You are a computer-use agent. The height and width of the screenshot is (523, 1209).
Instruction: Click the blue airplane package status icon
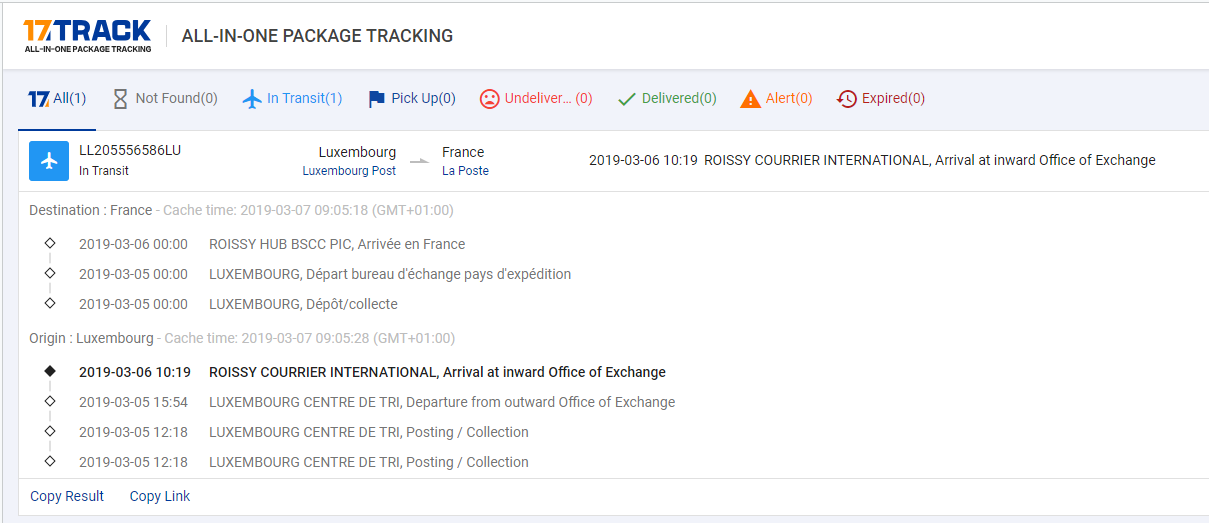49,161
